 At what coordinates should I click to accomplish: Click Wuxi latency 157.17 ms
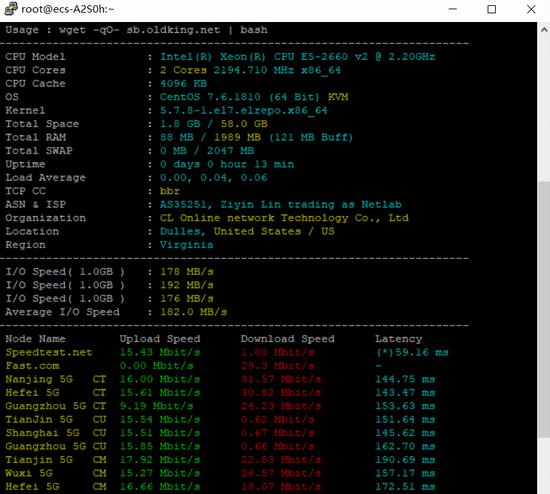pyautogui.click(x=405, y=473)
